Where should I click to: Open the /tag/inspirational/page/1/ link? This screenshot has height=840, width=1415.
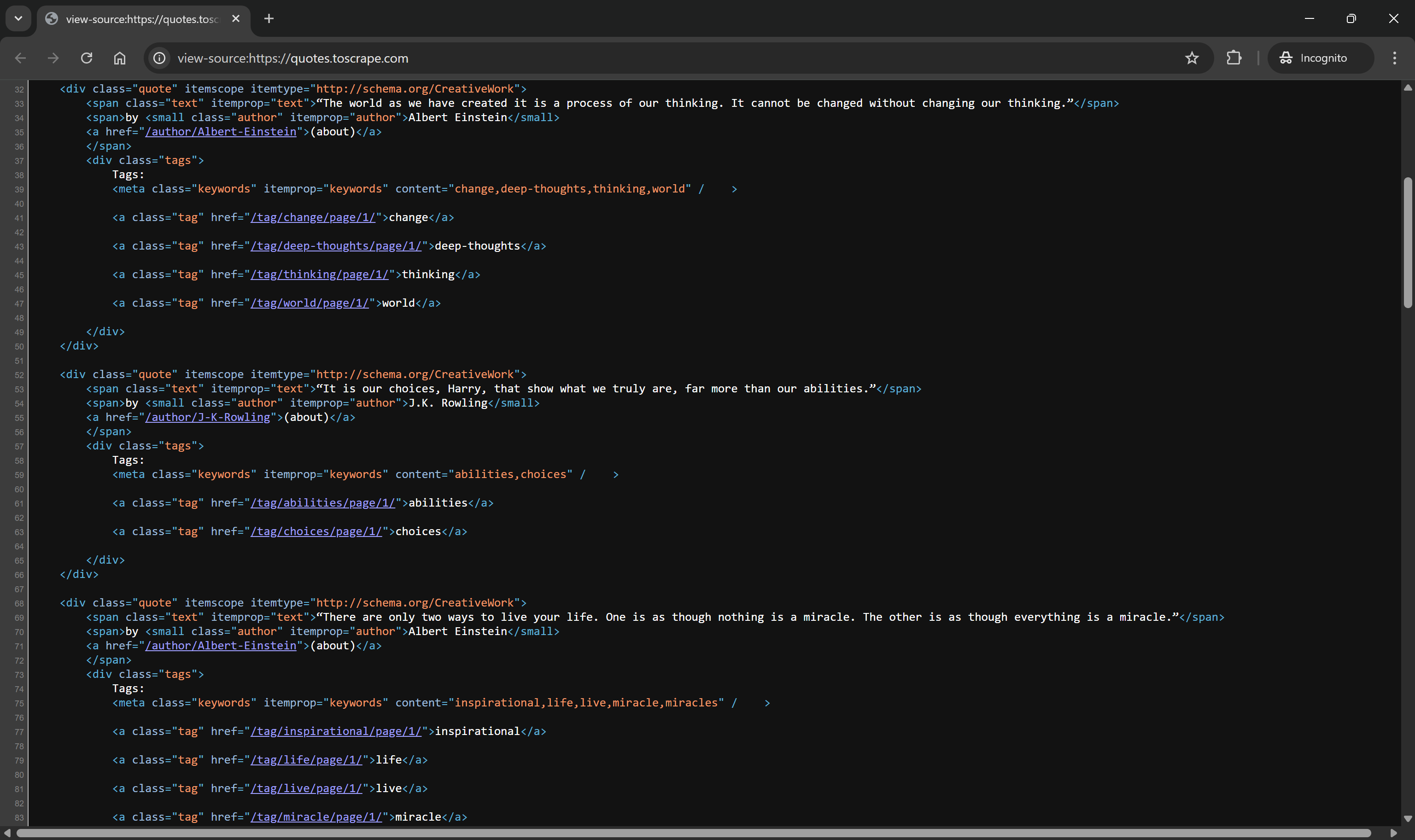pyautogui.click(x=337, y=731)
